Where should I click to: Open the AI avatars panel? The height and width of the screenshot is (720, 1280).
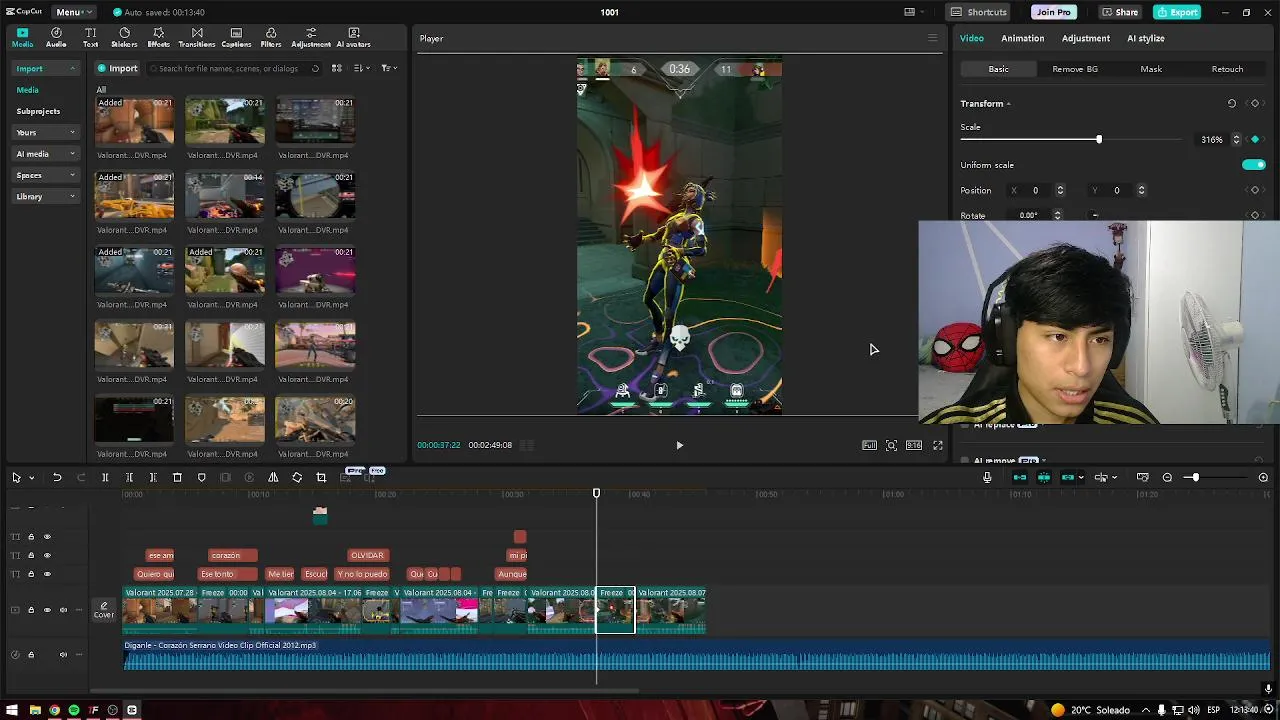pyautogui.click(x=354, y=38)
